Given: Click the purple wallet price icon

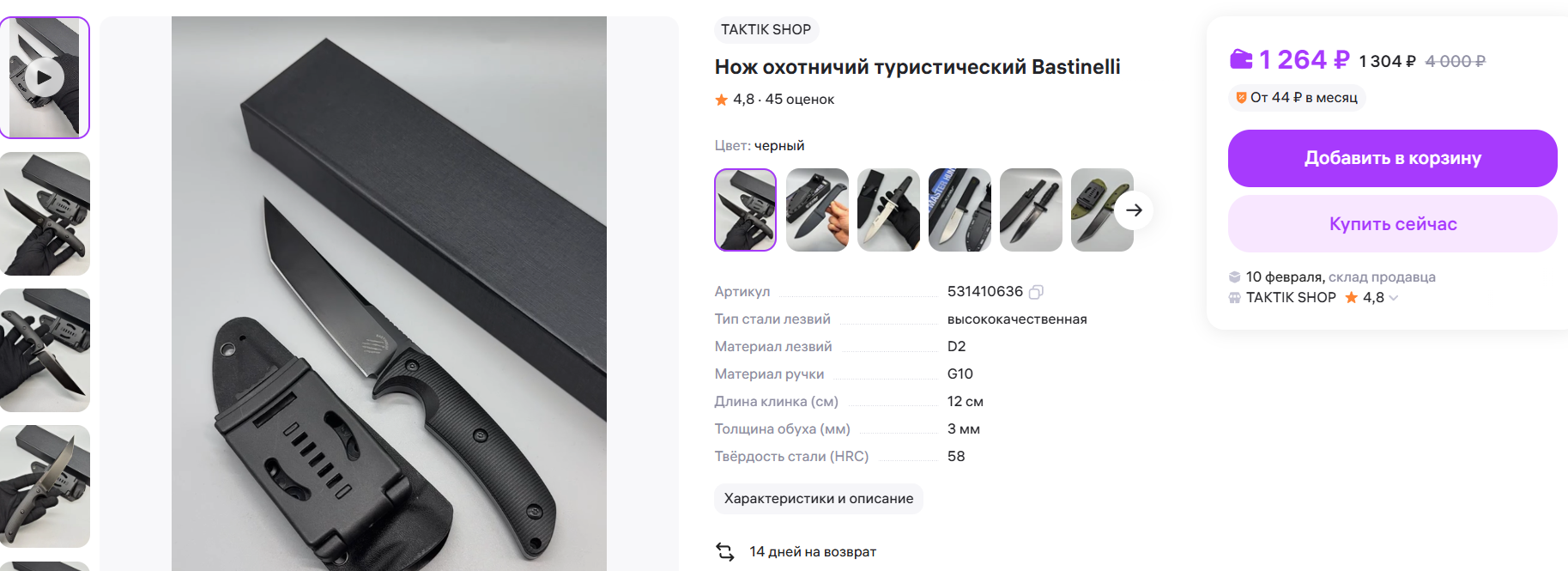Looking at the screenshot, I should 1241,59.
